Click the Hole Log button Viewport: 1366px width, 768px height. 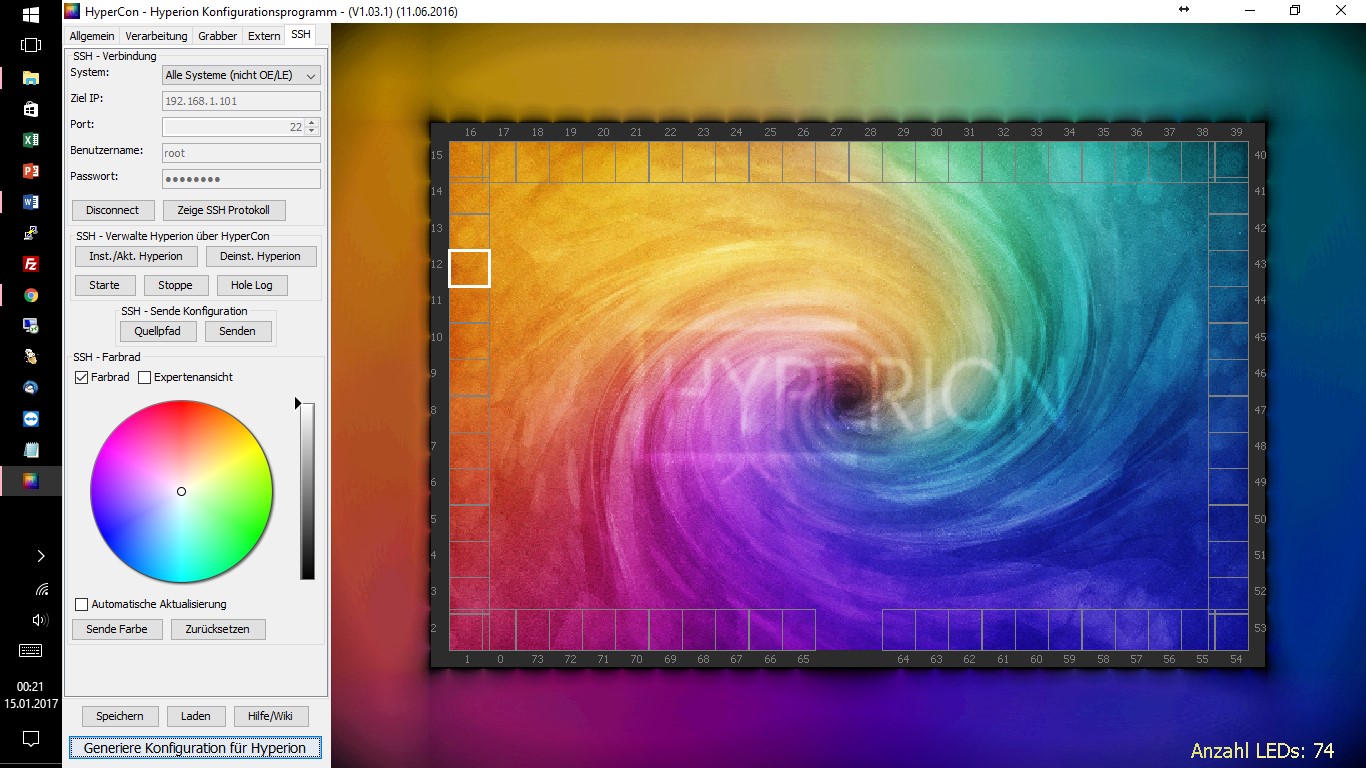click(x=252, y=285)
